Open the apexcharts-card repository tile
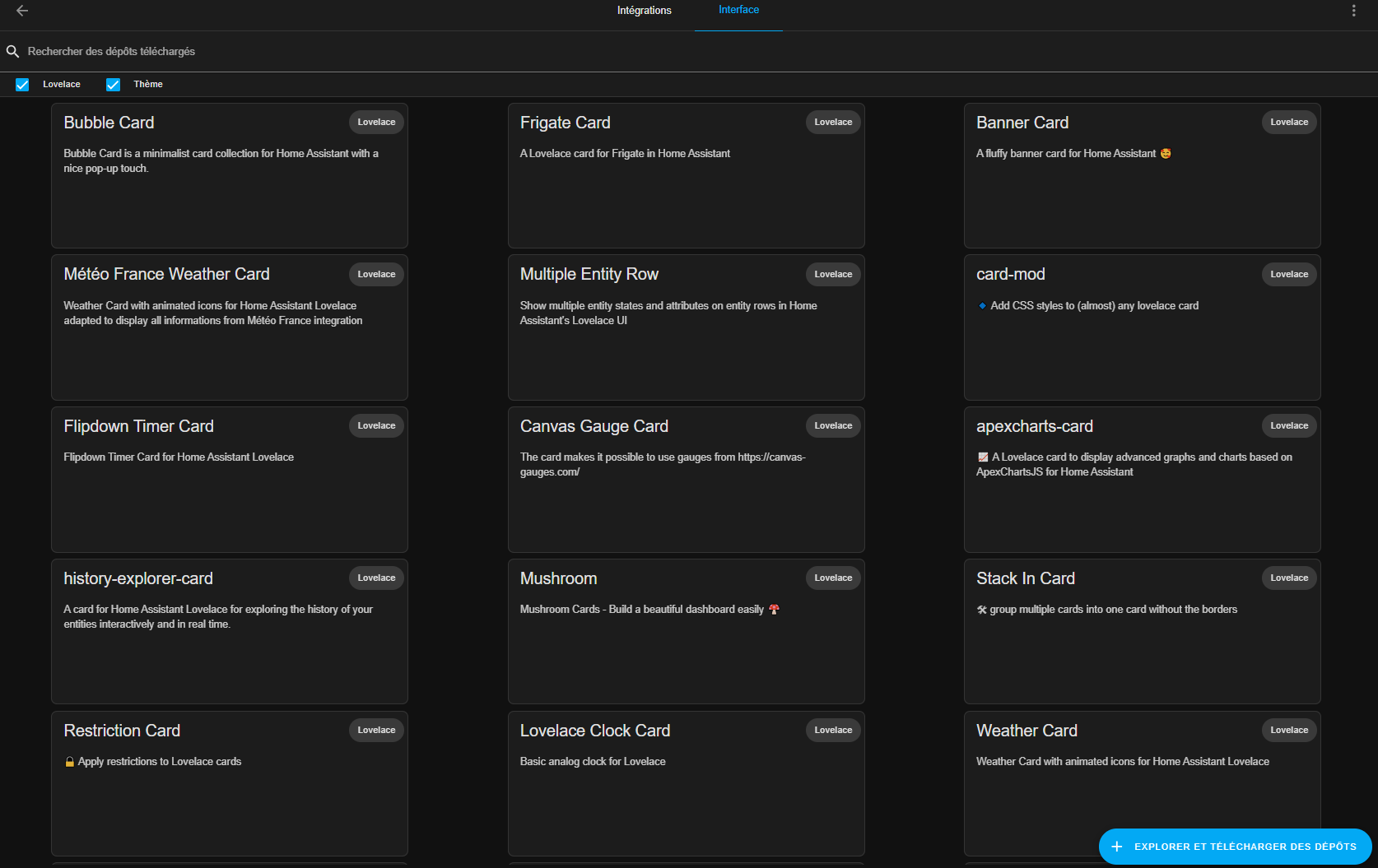The image size is (1378, 868). point(1142,480)
